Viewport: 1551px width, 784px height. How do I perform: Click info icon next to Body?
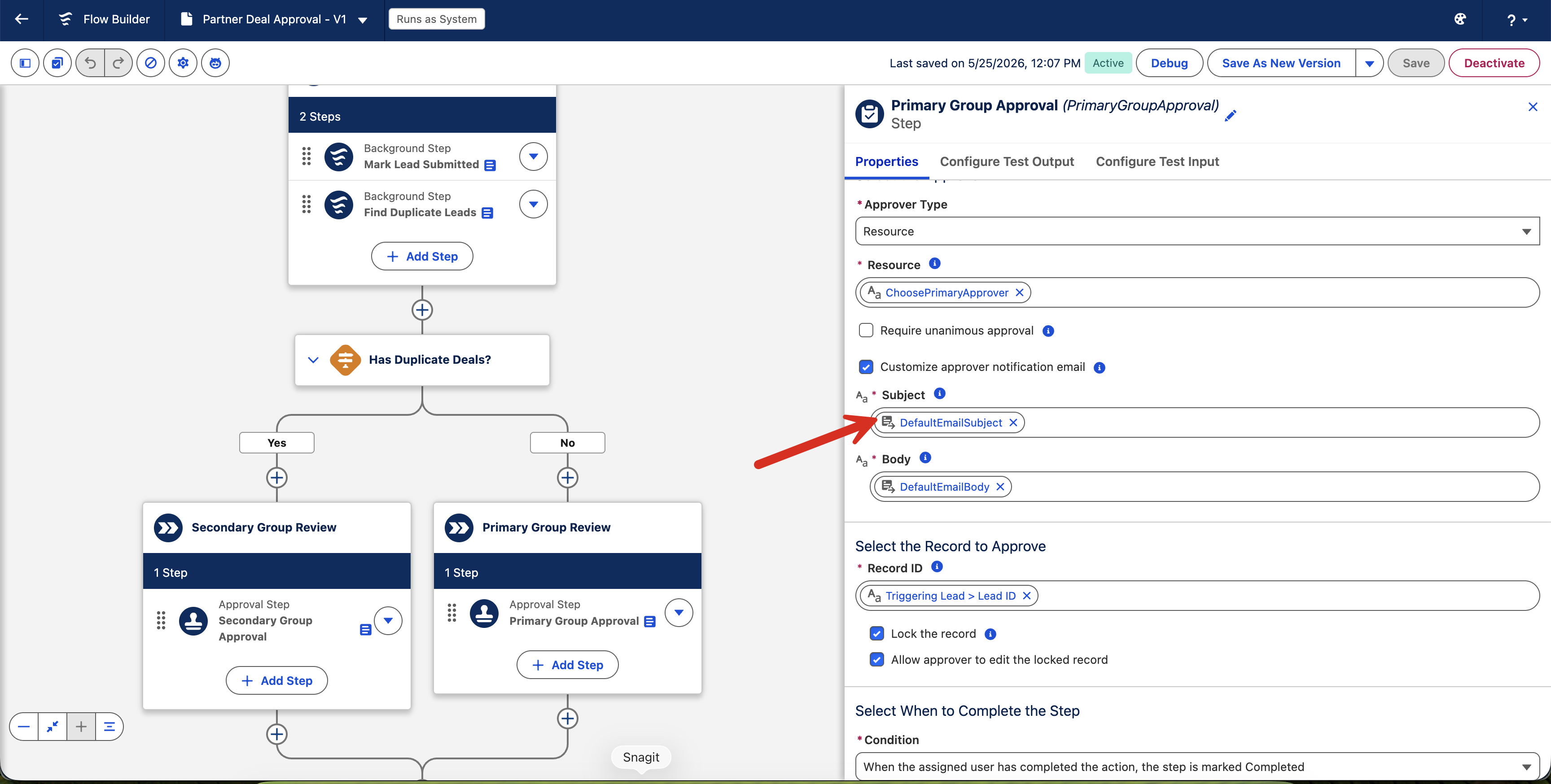coord(925,458)
